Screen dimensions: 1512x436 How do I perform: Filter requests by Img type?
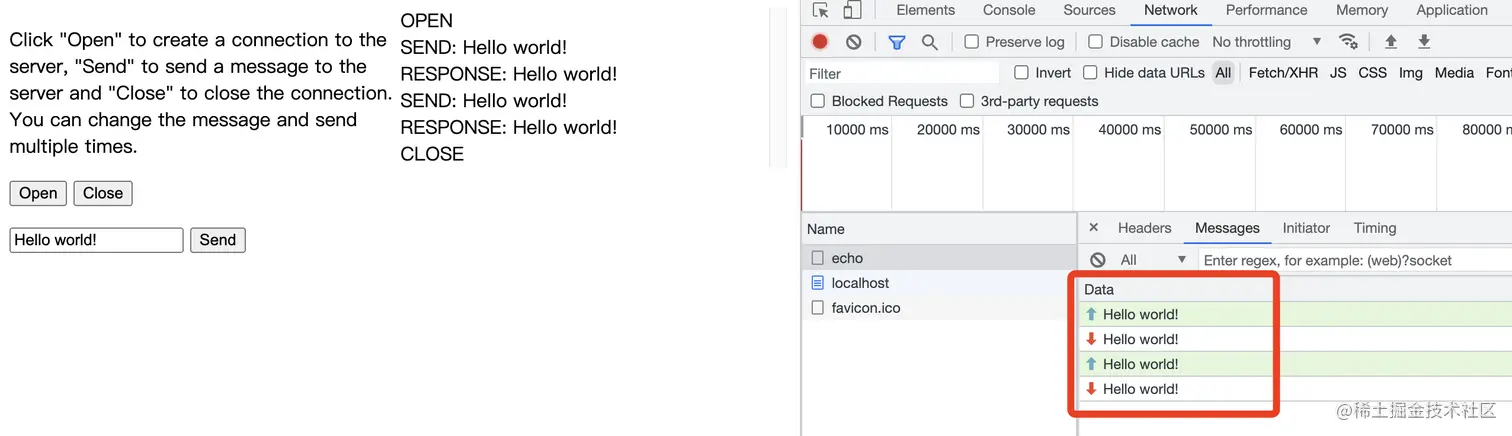(x=1410, y=73)
